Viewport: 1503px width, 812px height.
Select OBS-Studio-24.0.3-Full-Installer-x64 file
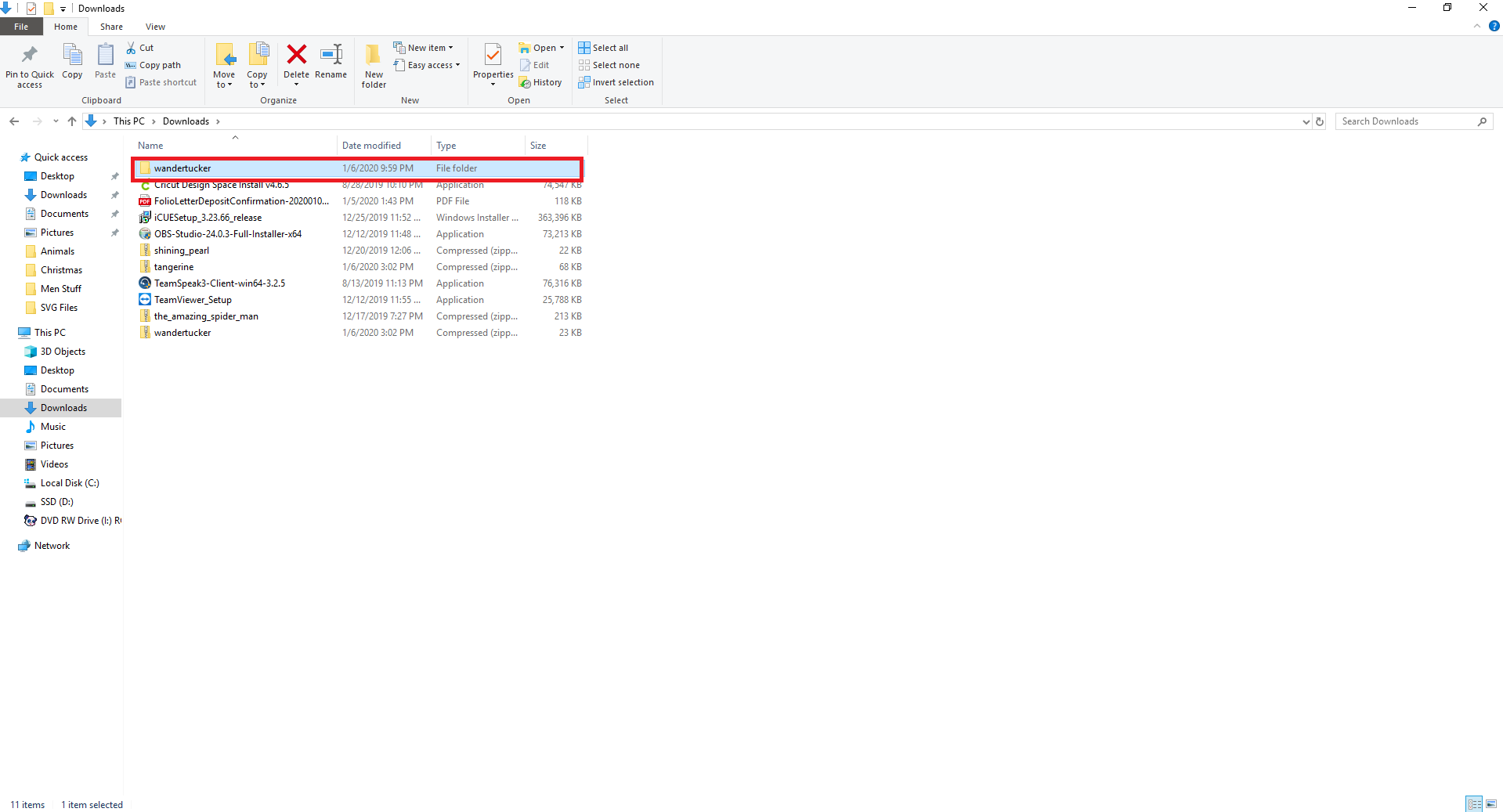pyautogui.click(x=359, y=234)
